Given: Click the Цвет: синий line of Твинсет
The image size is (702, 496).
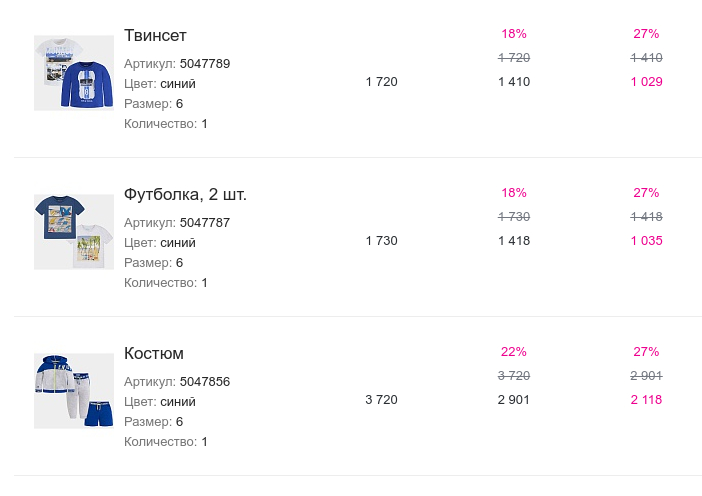Looking at the screenshot, I should 160,84.
